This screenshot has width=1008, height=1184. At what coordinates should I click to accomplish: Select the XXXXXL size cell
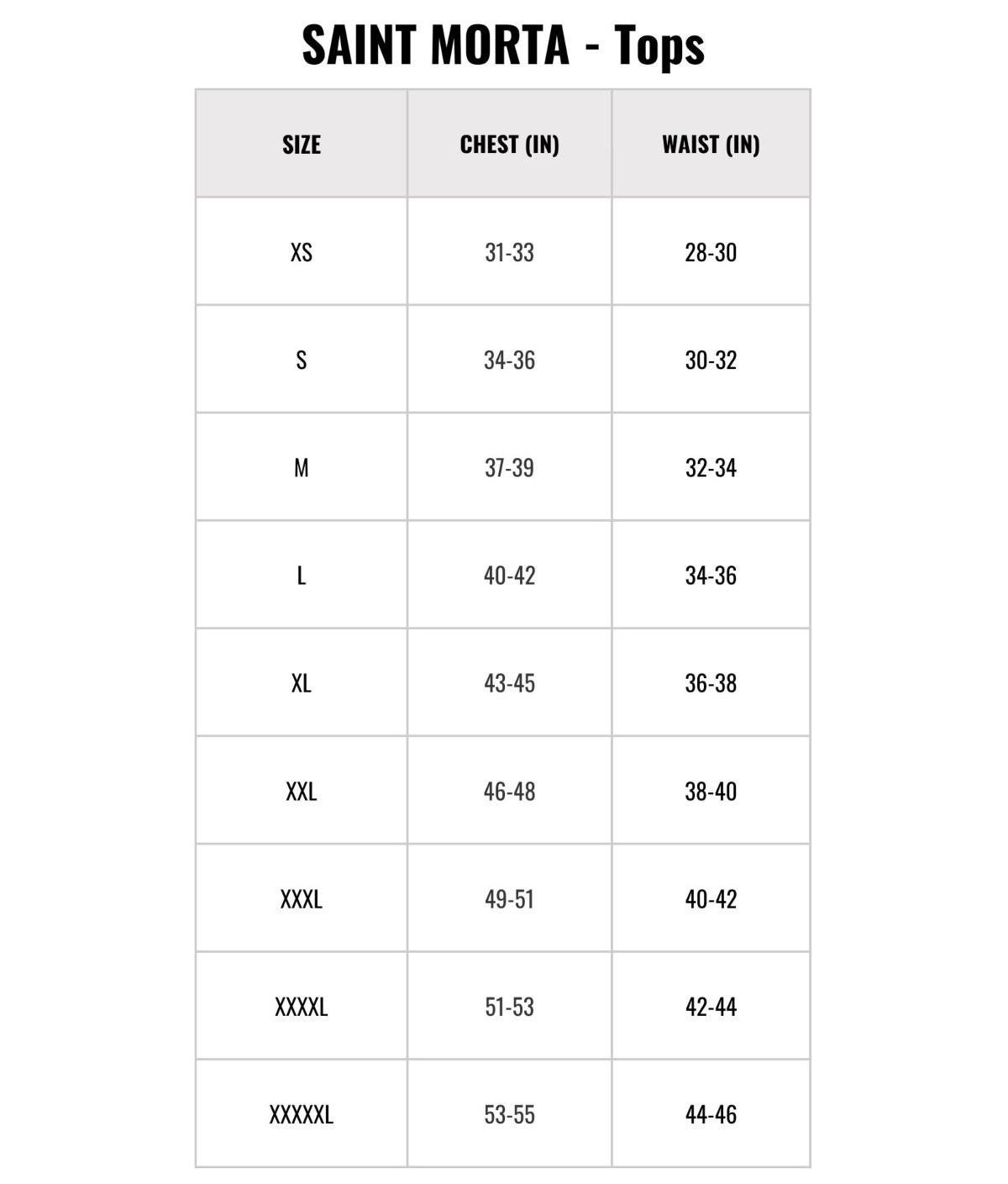pos(302,1114)
